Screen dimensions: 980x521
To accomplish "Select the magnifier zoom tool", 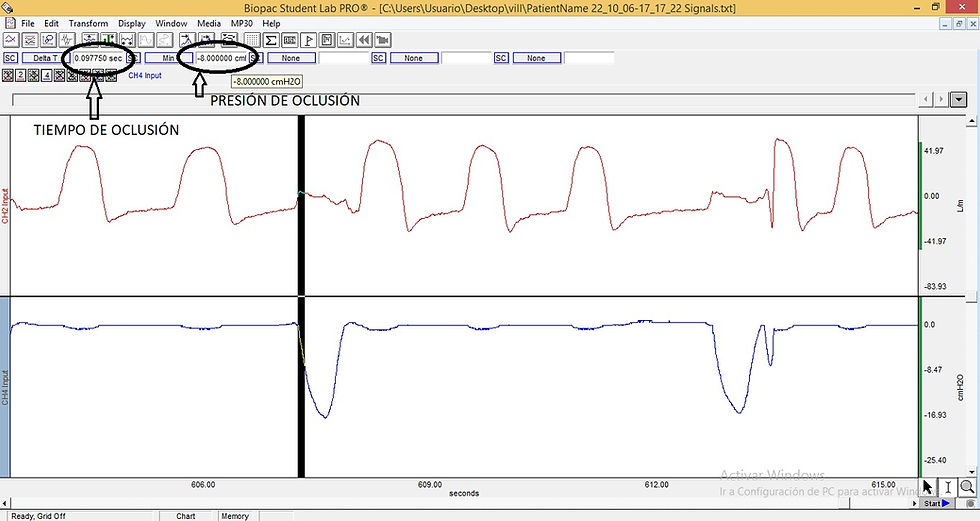I will tap(967, 487).
